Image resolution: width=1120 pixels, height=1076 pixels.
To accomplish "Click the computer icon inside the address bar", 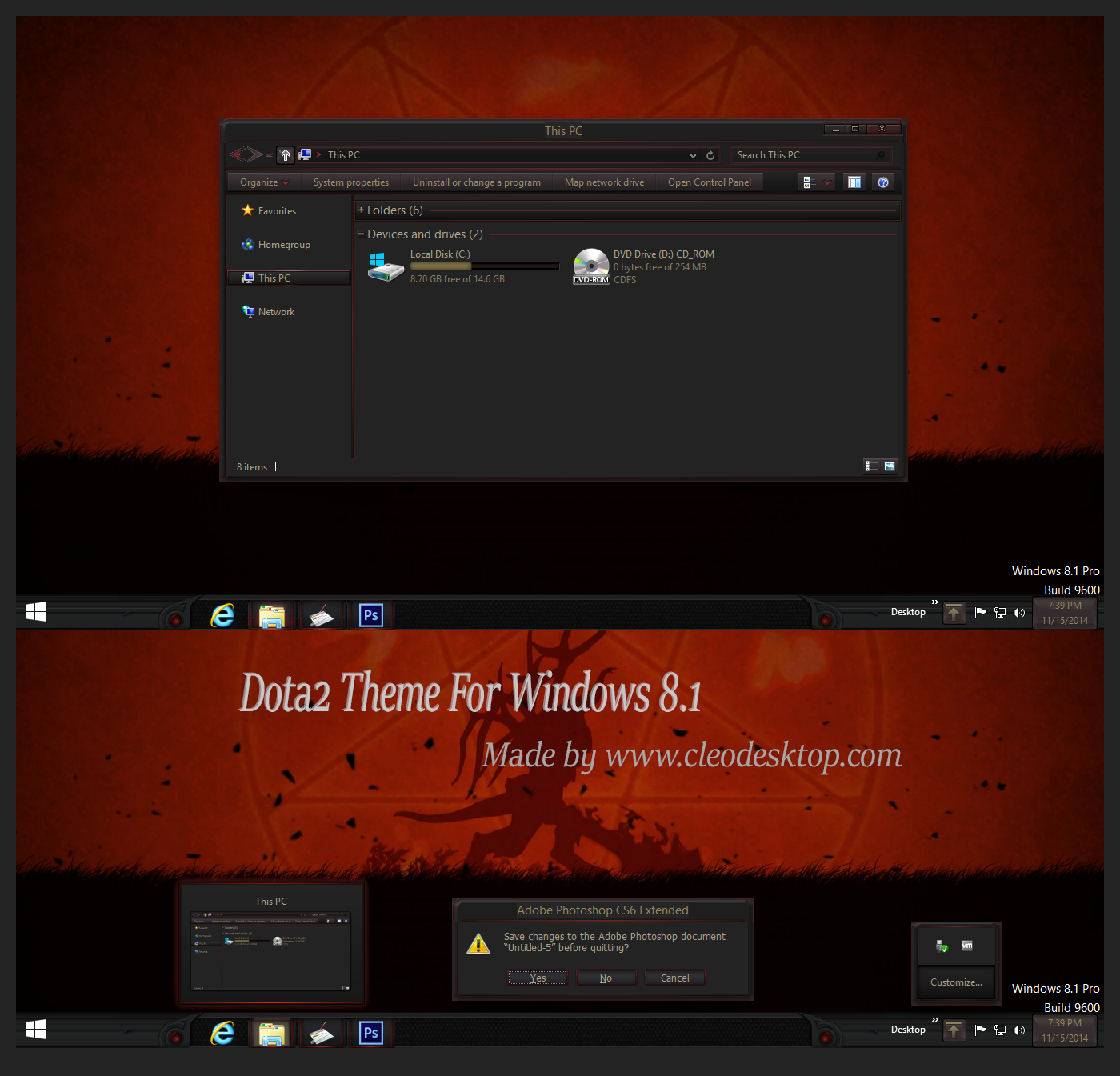I will (305, 154).
